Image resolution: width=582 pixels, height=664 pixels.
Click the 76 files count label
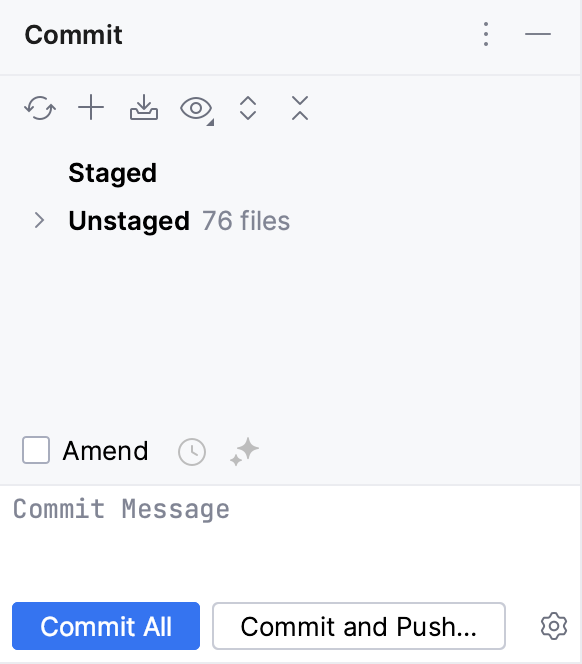tap(246, 221)
